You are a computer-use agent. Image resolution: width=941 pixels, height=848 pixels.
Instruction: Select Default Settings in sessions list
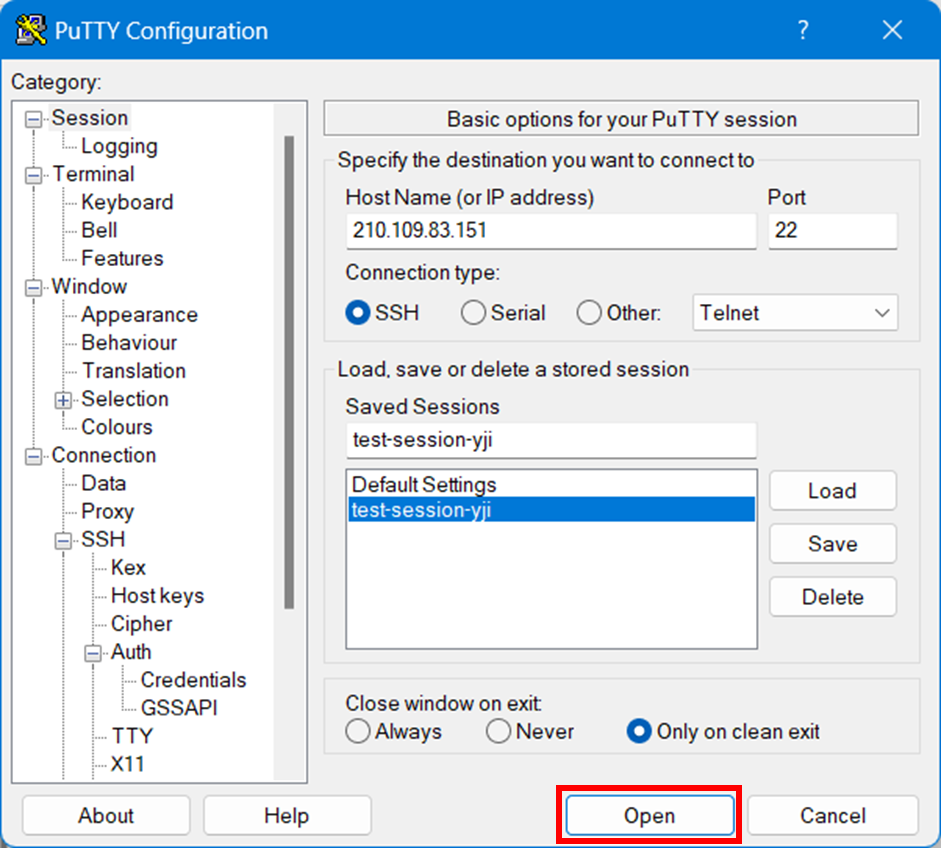551,484
